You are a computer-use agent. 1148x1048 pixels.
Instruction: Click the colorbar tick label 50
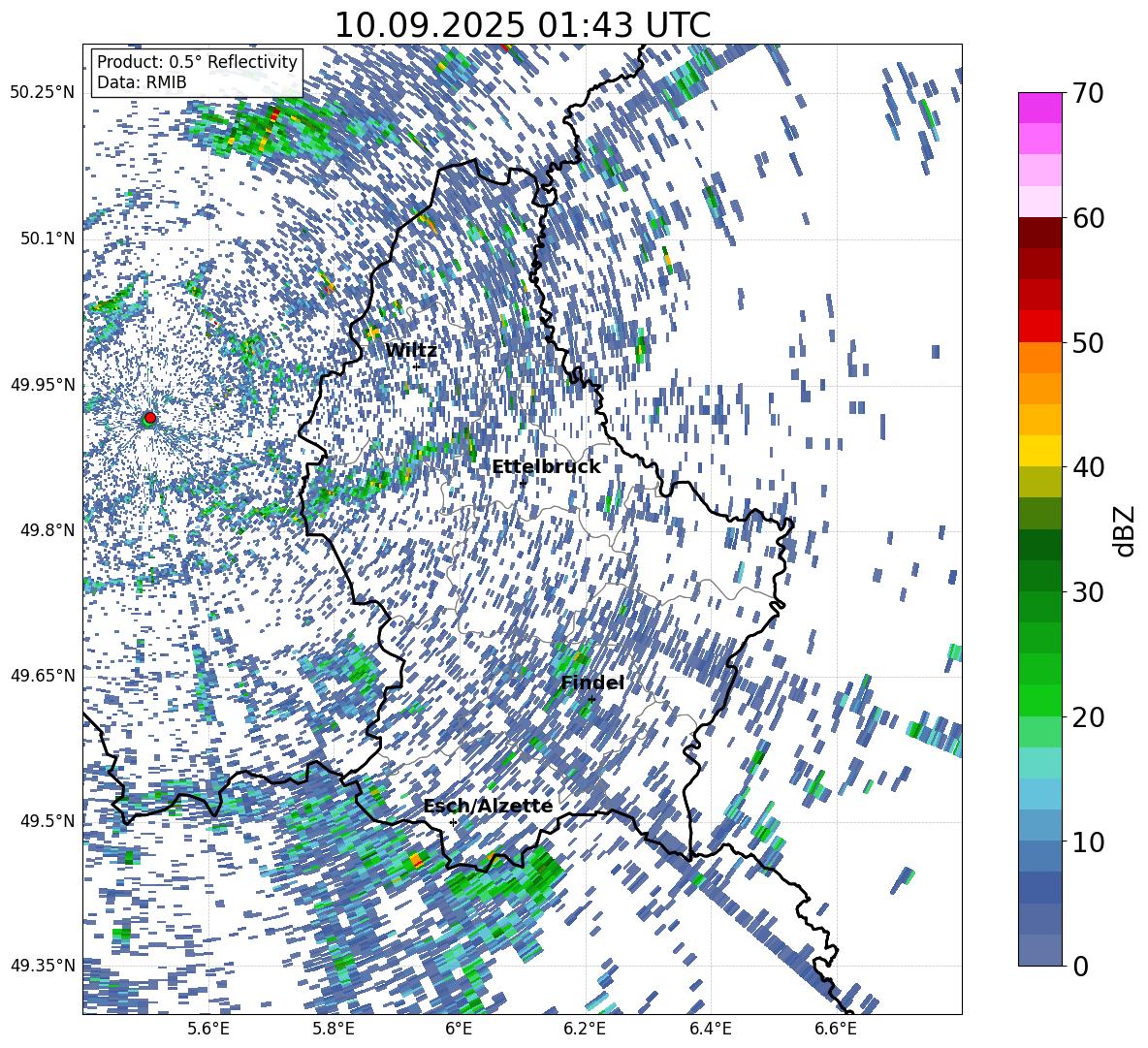tap(1088, 343)
